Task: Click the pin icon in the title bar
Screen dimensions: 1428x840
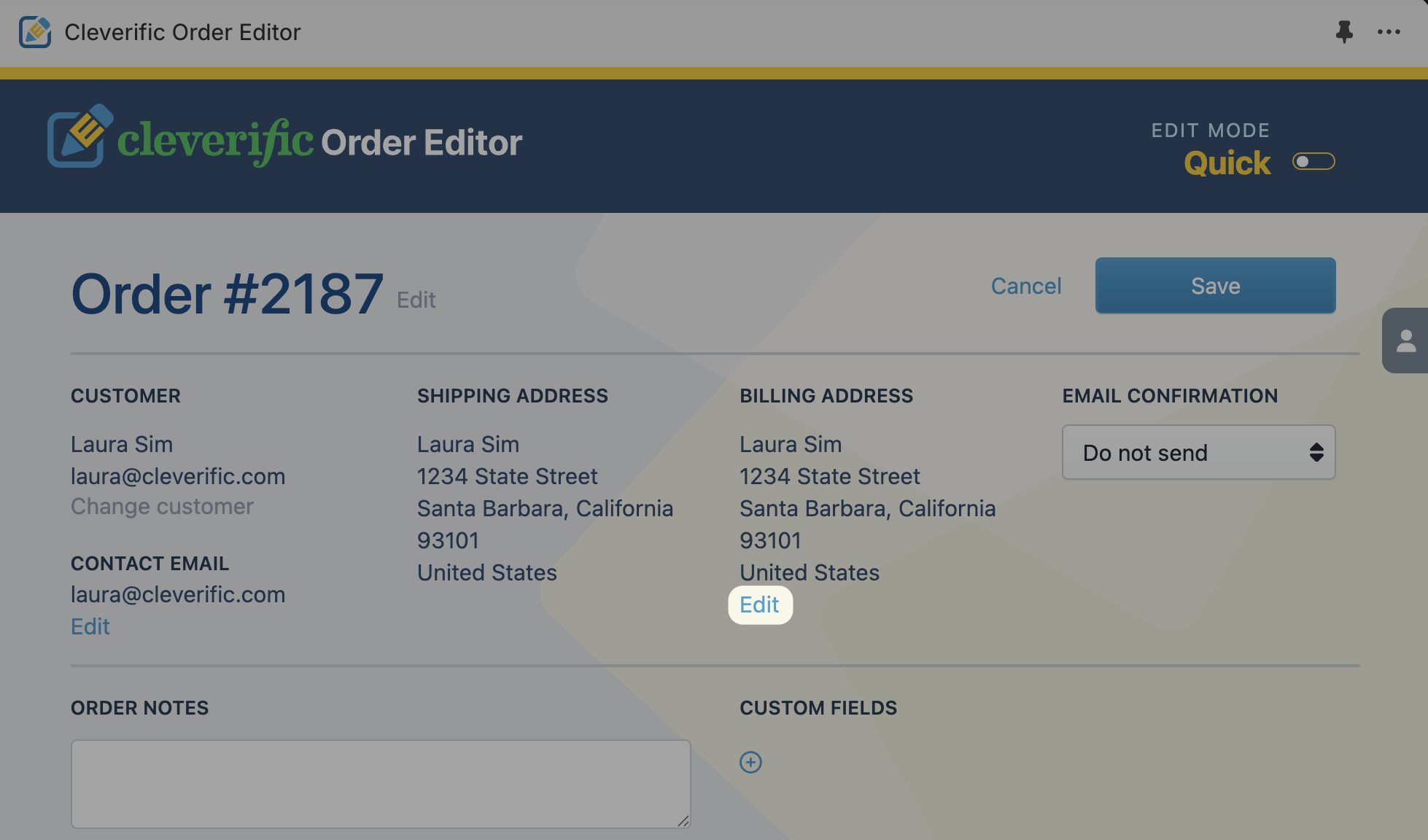Action: [1344, 32]
